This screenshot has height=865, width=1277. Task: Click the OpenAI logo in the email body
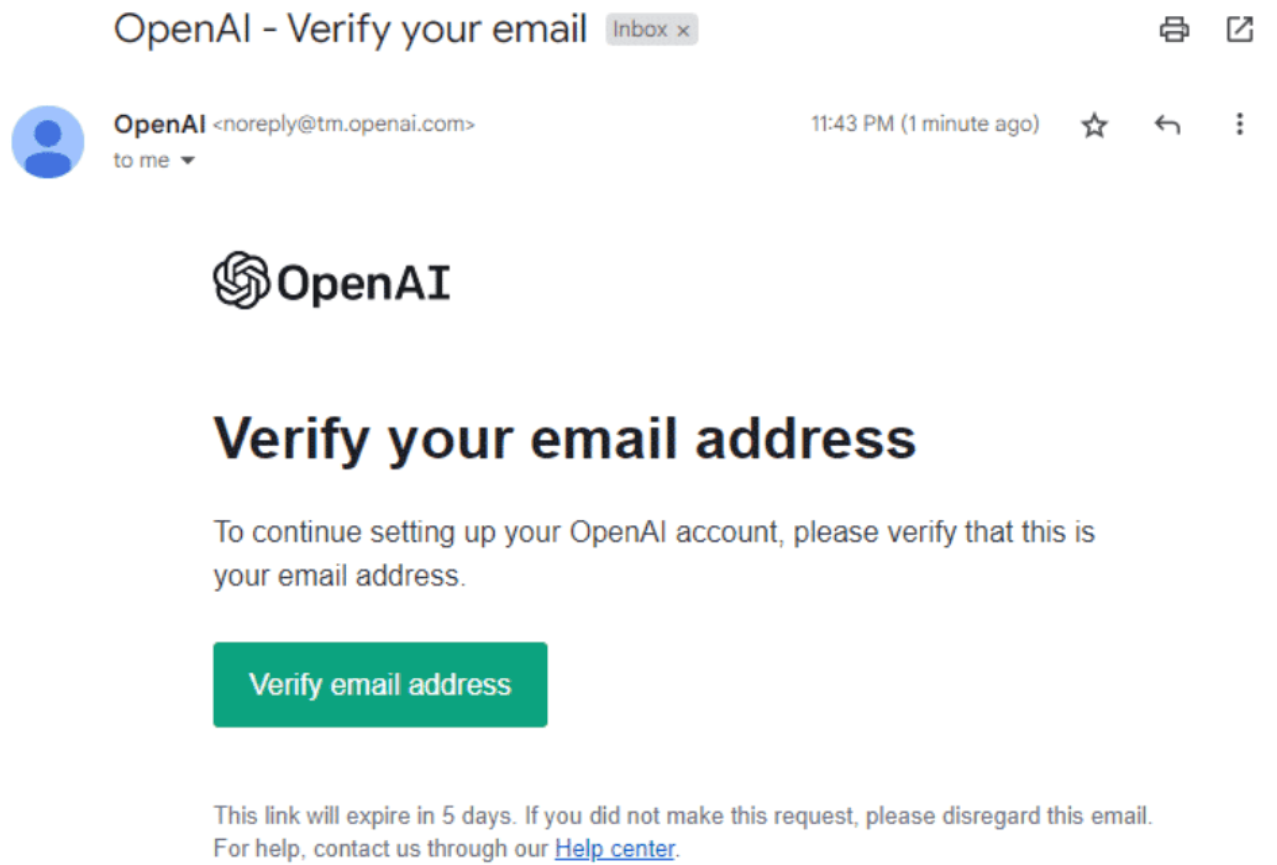pos(332,281)
